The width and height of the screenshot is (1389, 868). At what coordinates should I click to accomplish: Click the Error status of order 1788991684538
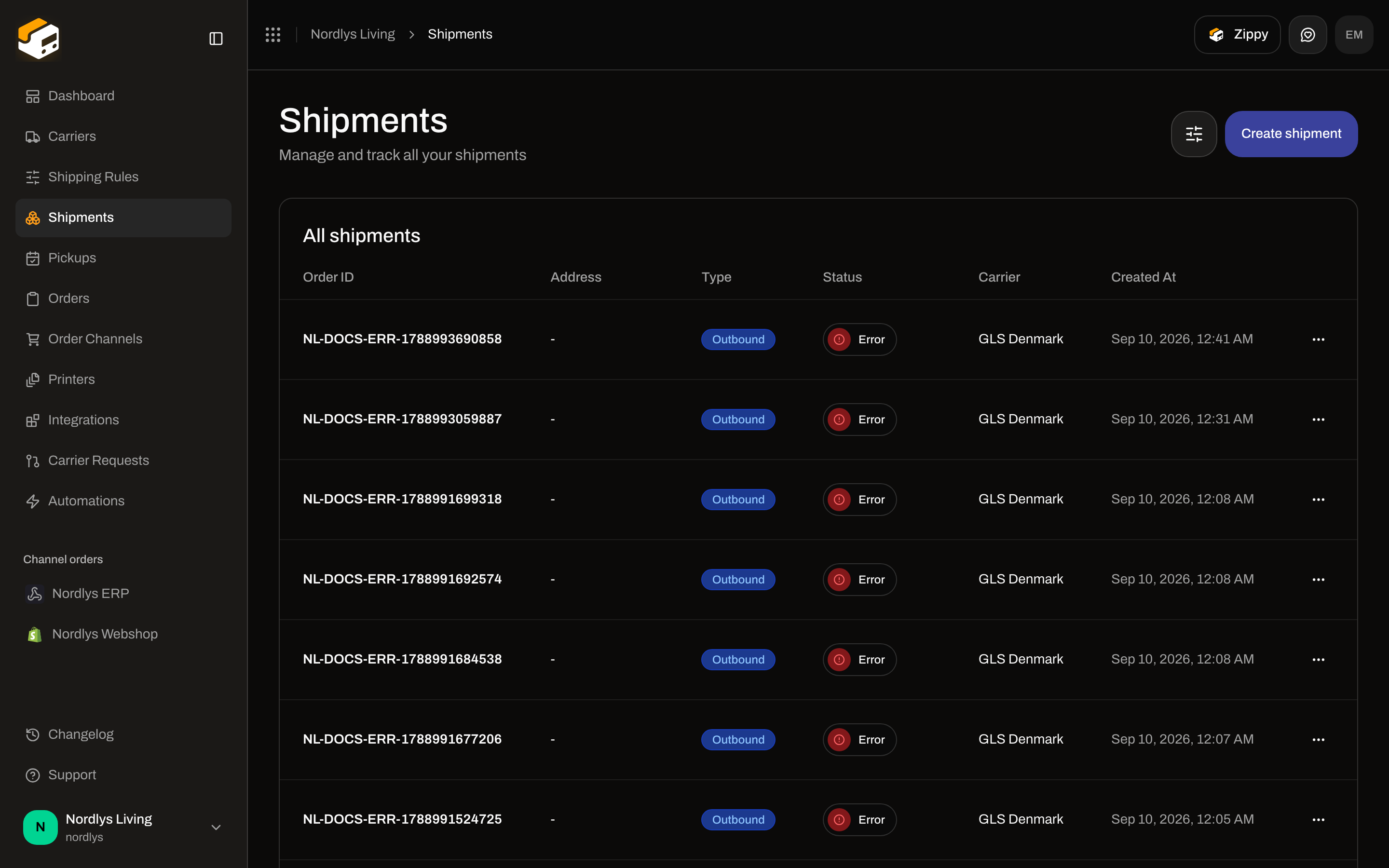tap(859, 660)
